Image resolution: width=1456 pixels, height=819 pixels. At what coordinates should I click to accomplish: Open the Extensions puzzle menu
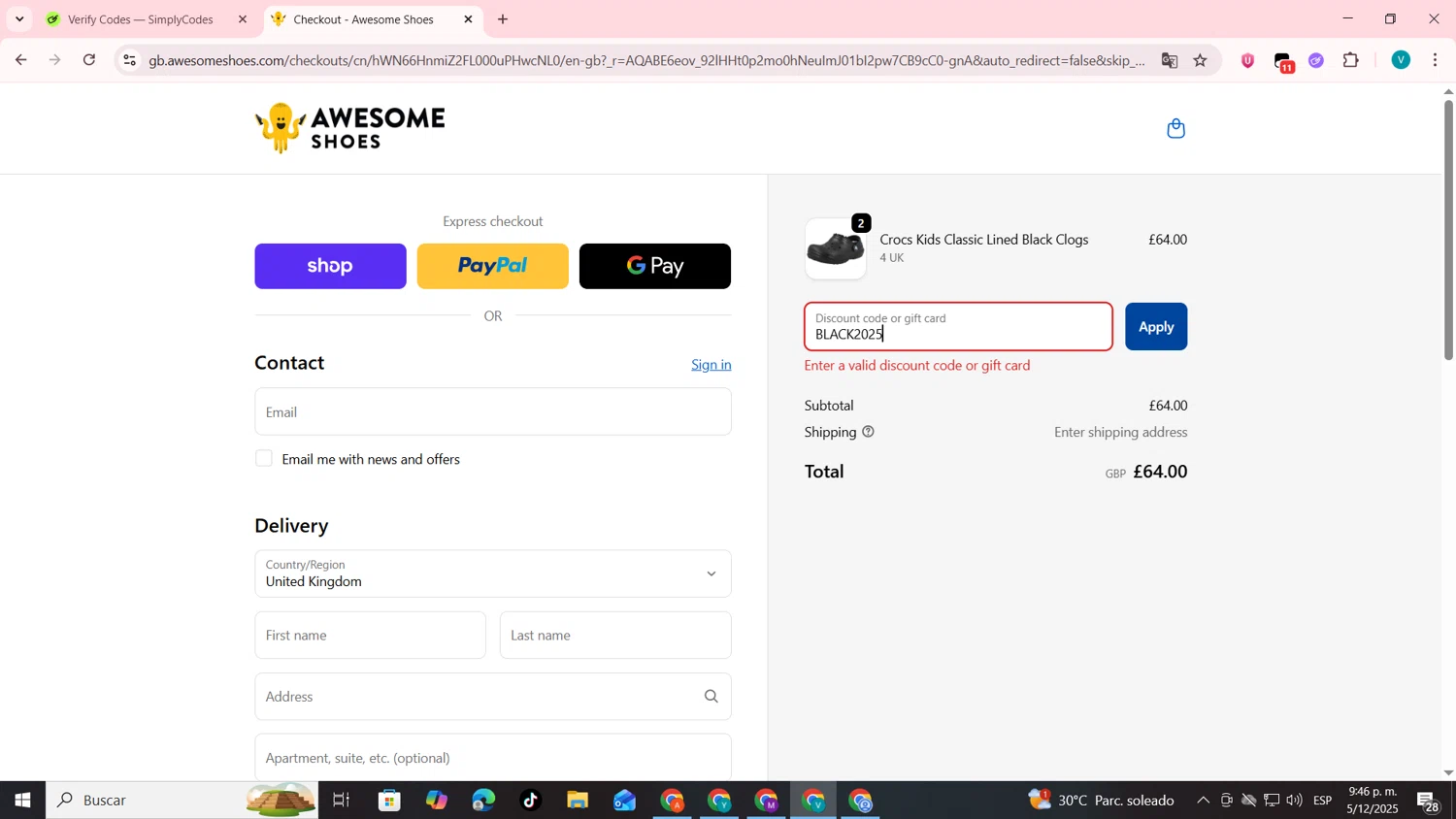(x=1351, y=60)
